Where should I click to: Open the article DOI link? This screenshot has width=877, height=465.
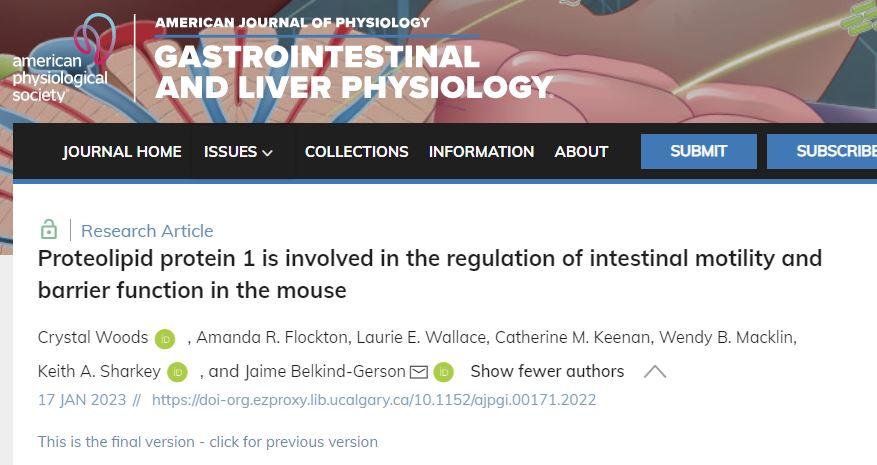[373, 400]
